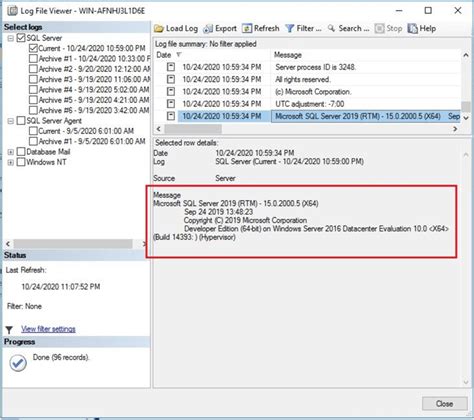The height and width of the screenshot is (420, 474).
Task: Click the Refresh toolbar label
Action: point(267,29)
